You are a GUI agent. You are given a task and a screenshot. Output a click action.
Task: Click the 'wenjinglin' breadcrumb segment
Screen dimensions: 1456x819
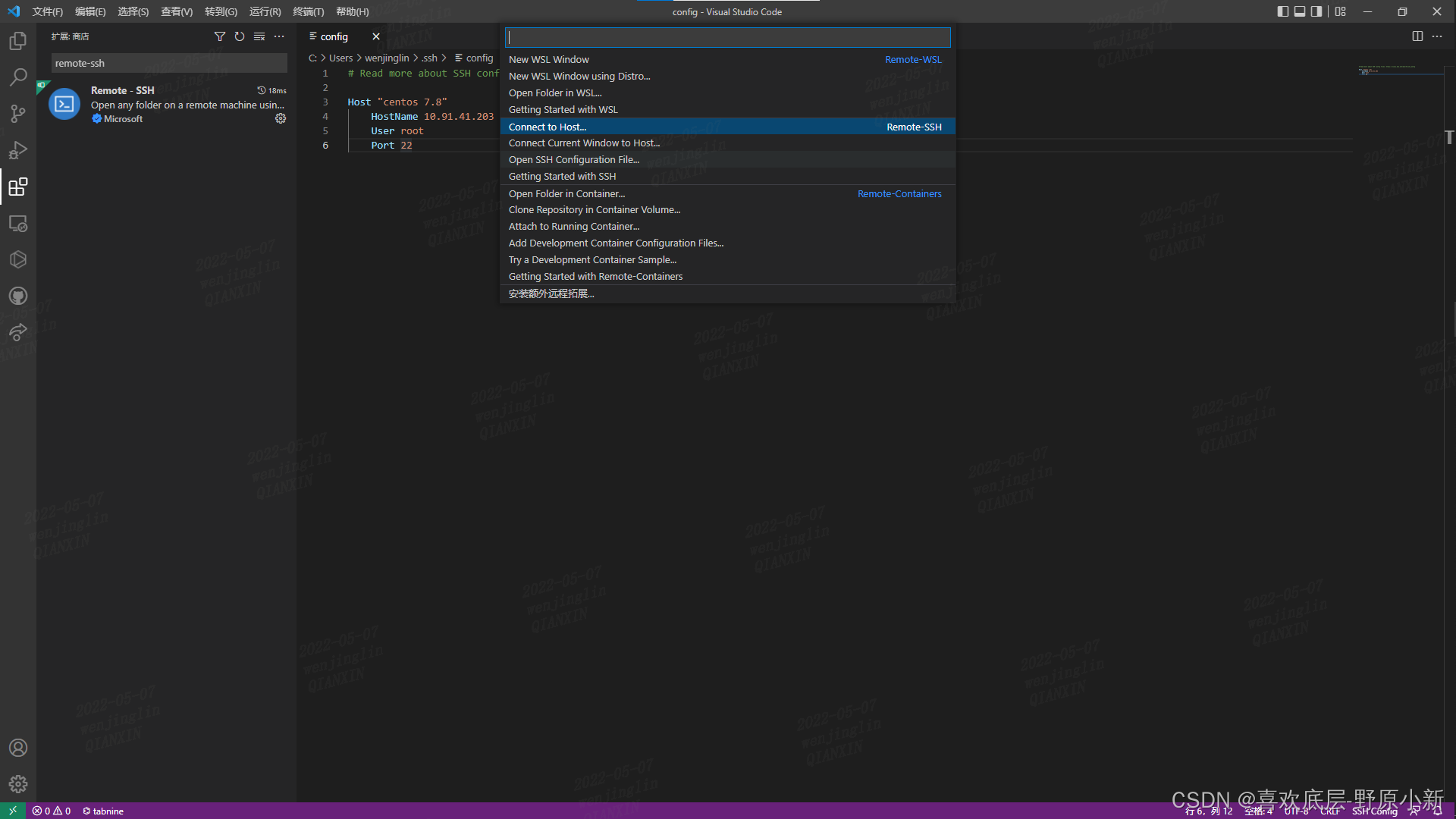(387, 58)
